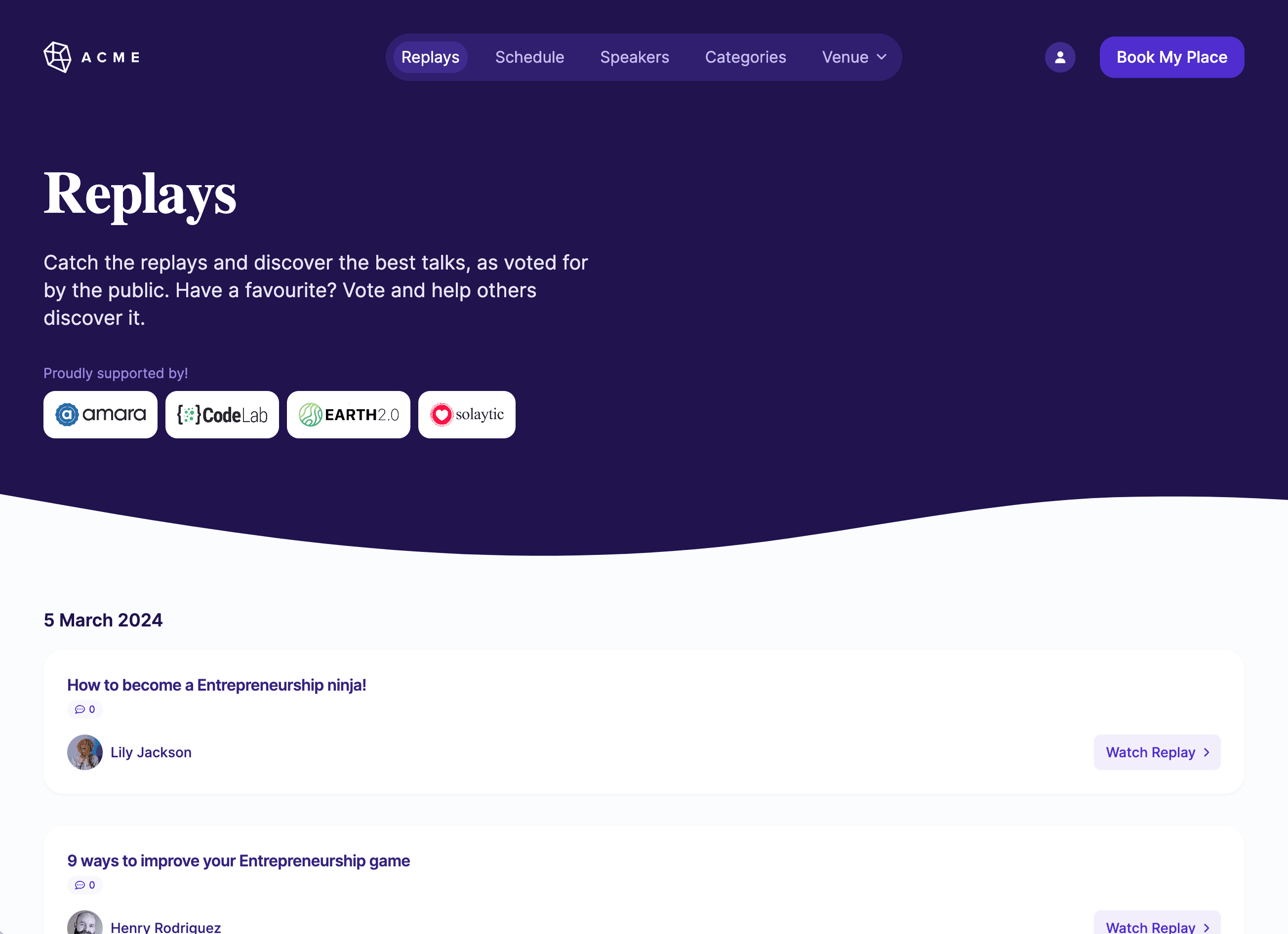Click the talk title How to become Entrepreneurship ninja
Viewport: 1288px width, 934px height.
pos(216,685)
